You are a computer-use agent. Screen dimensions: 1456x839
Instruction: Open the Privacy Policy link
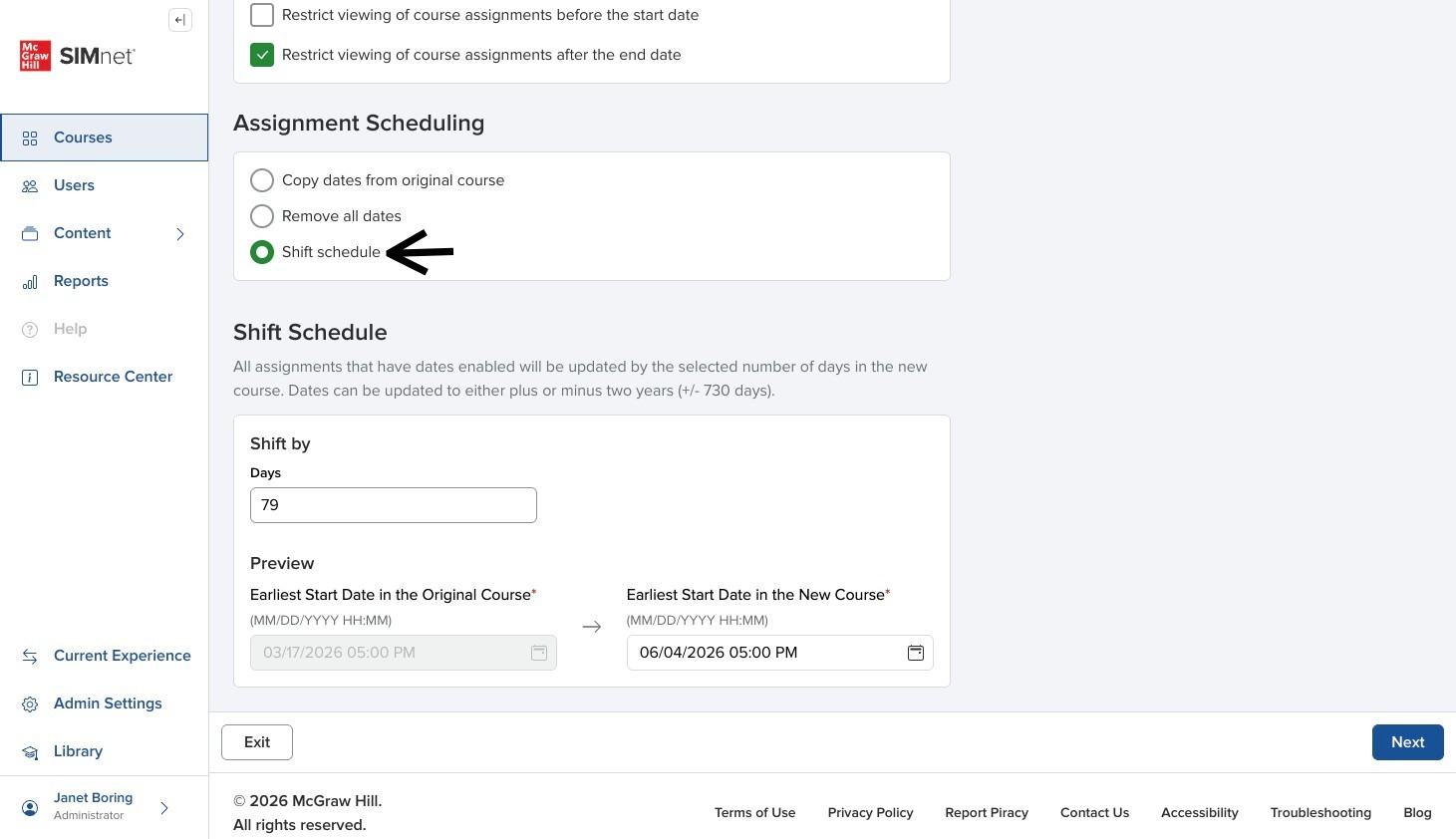click(x=870, y=813)
